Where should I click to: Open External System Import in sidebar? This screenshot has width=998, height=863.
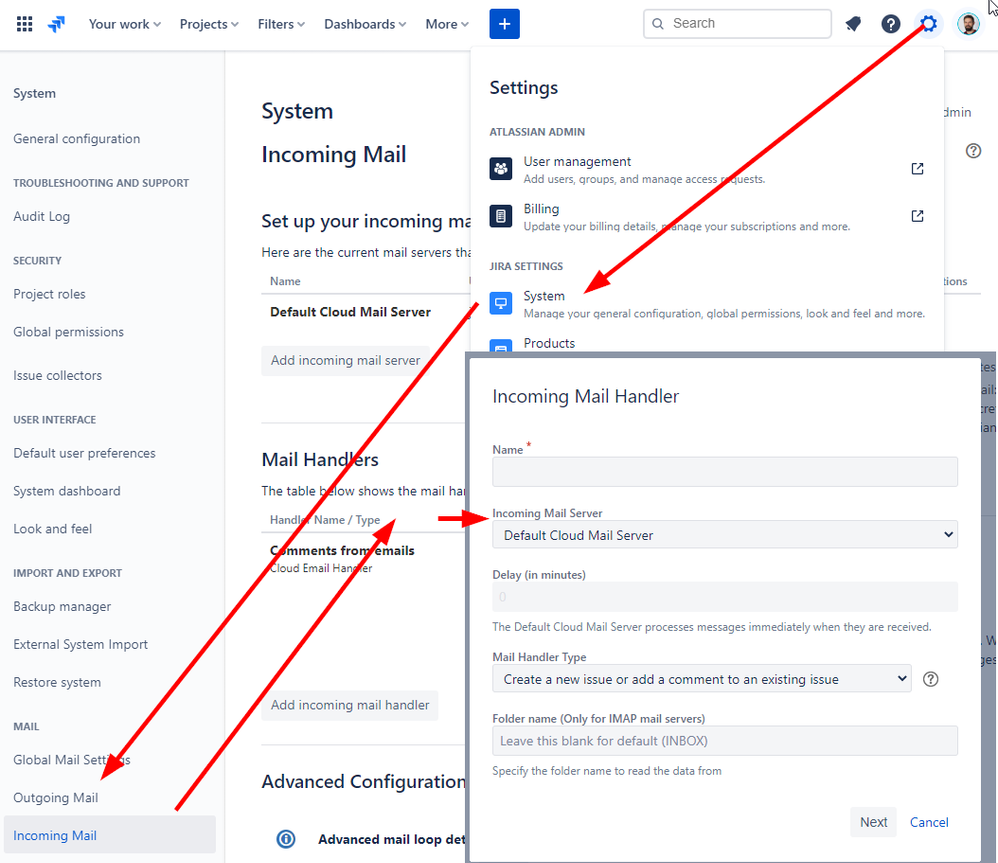pos(80,644)
